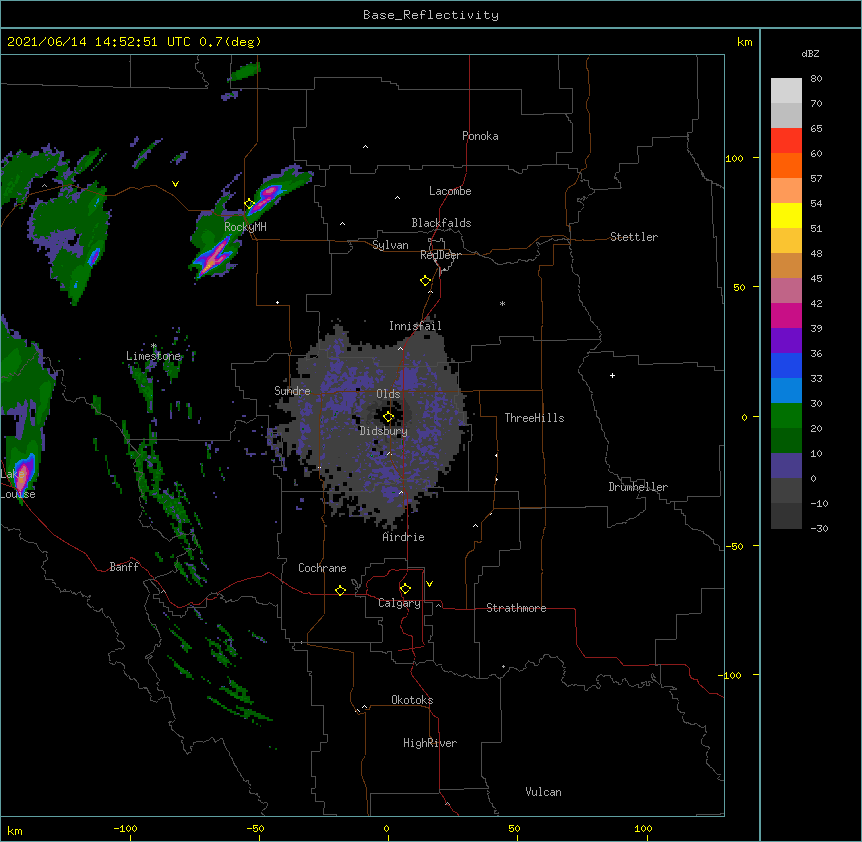Select the red 60-65 dBZ legend color
Screen dimensions: 862x842
(786, 141)
